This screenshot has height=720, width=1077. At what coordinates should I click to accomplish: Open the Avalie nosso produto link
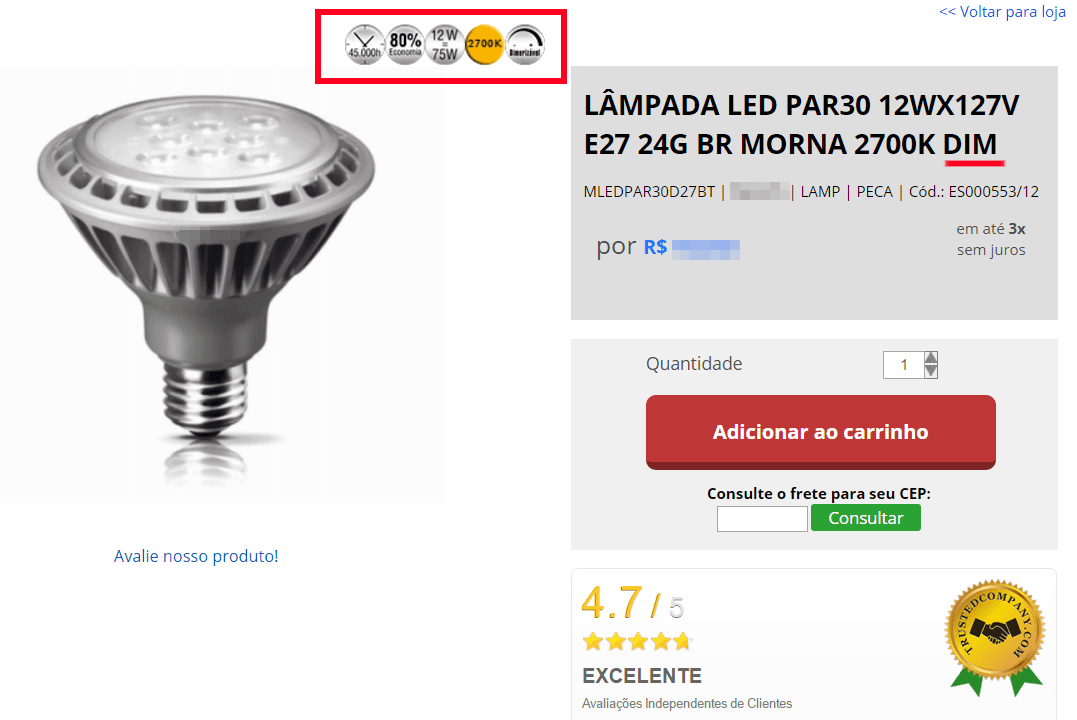(x=196, y=556)
